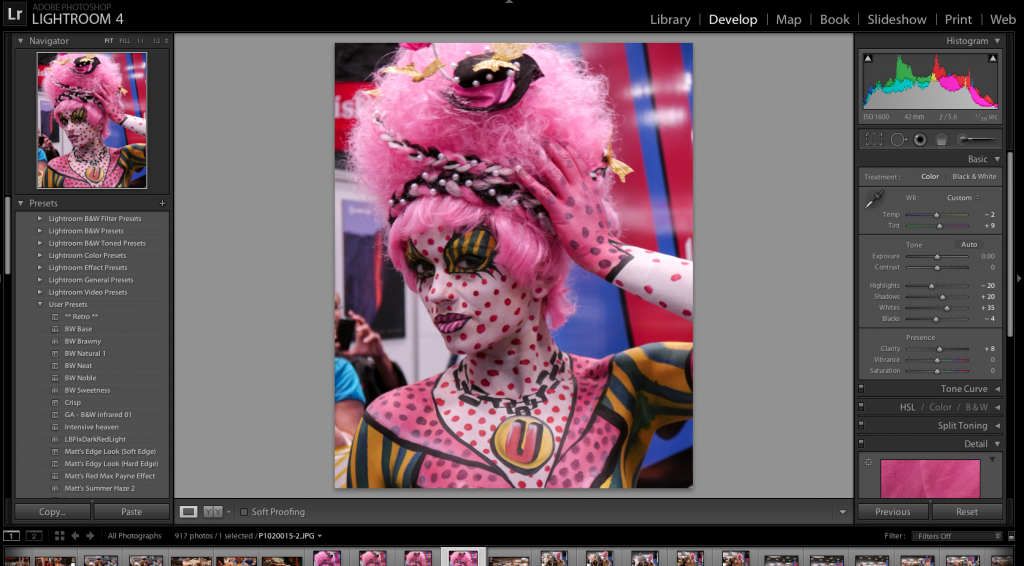
Task: Click the BW Base preset icon
Action: pos(56,329)
